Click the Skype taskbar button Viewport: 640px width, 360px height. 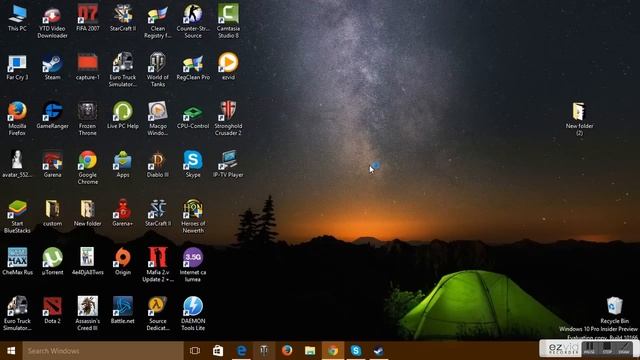(x=356, y=351)
